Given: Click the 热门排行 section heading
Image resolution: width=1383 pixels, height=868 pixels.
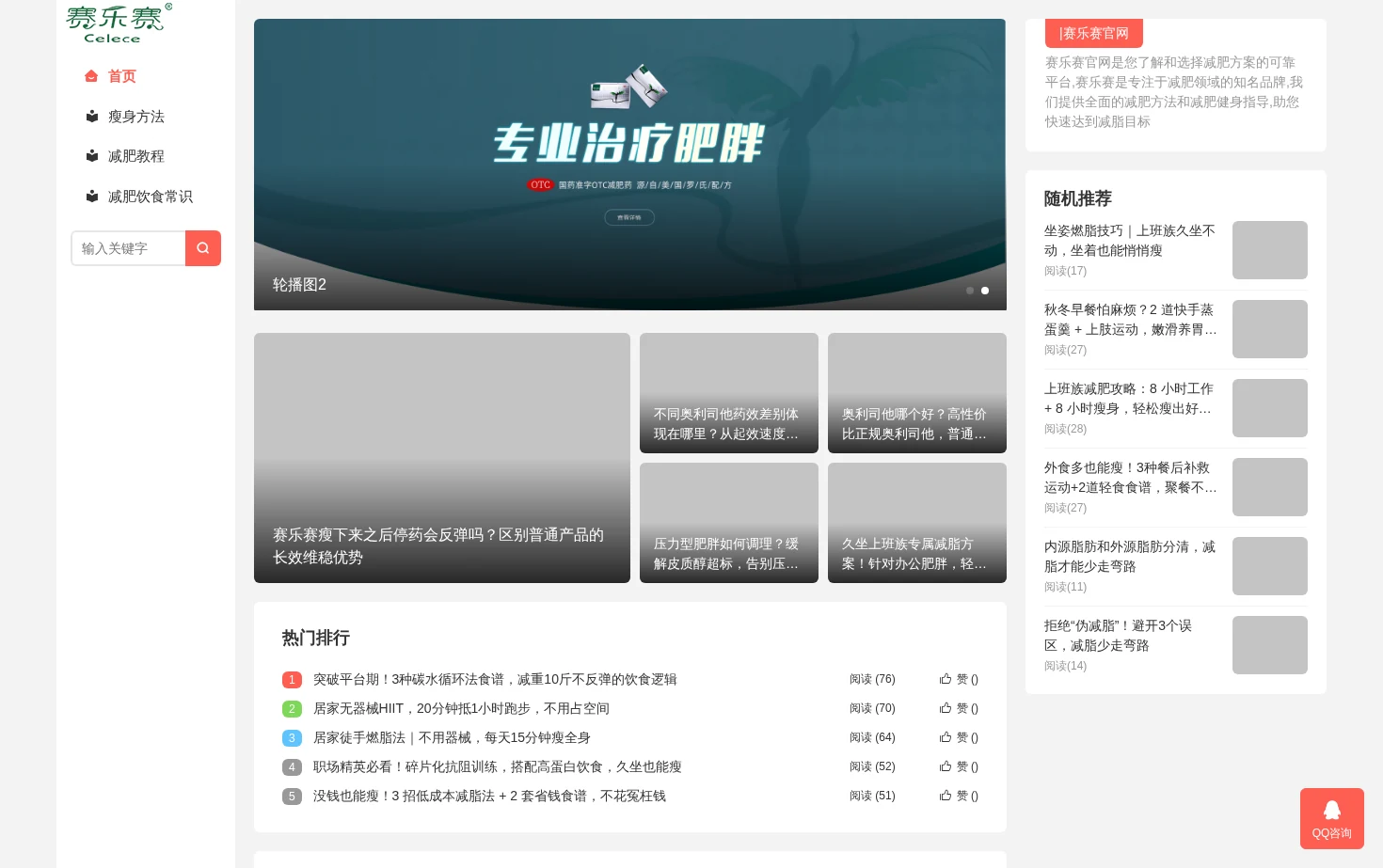Looking at the screenshot, I should tap(316, 639).
